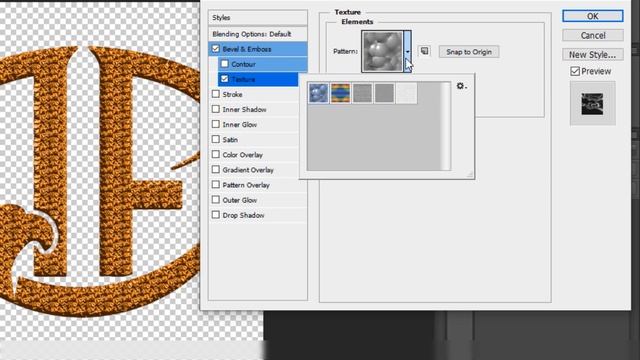The image size is (640, 360).
Task: Enable the Pattern Overlay checkbox
Action: click(x=216, y=185)
